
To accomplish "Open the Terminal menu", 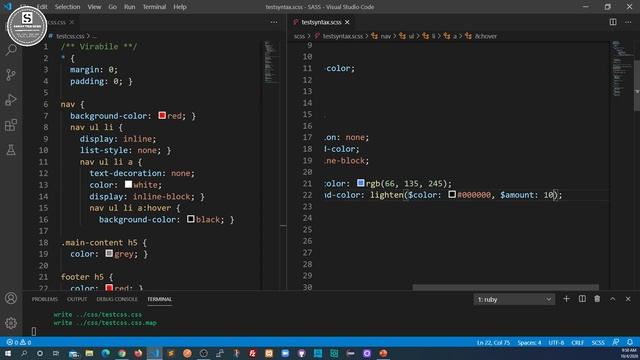I will pos(154,7).
